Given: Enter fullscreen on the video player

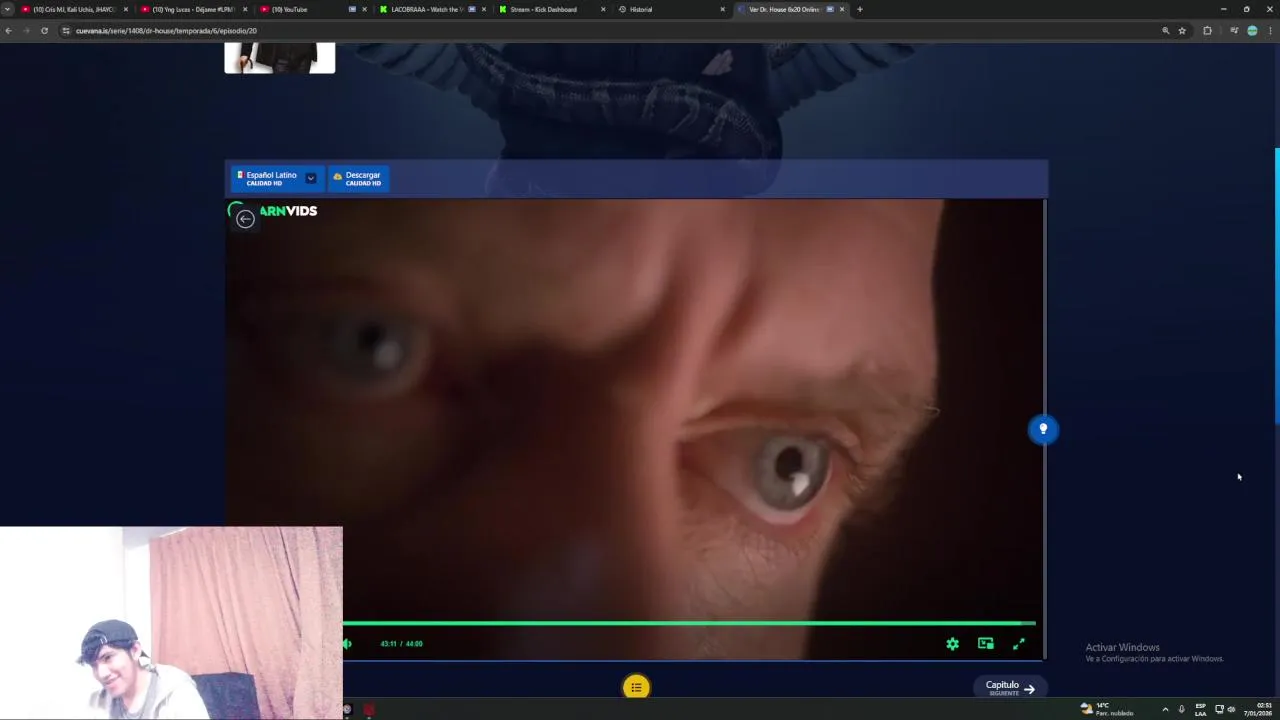Looking at the screenshot, I should click(1018, 644).
